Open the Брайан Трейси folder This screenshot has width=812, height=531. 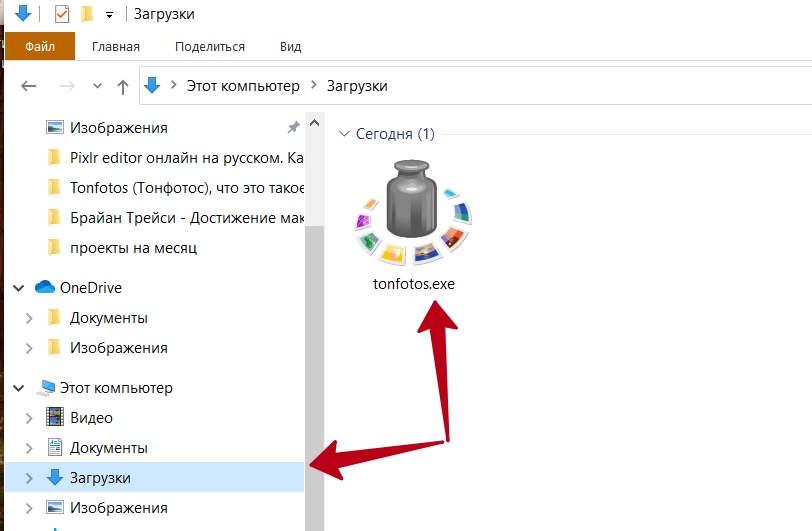(186, 218)
